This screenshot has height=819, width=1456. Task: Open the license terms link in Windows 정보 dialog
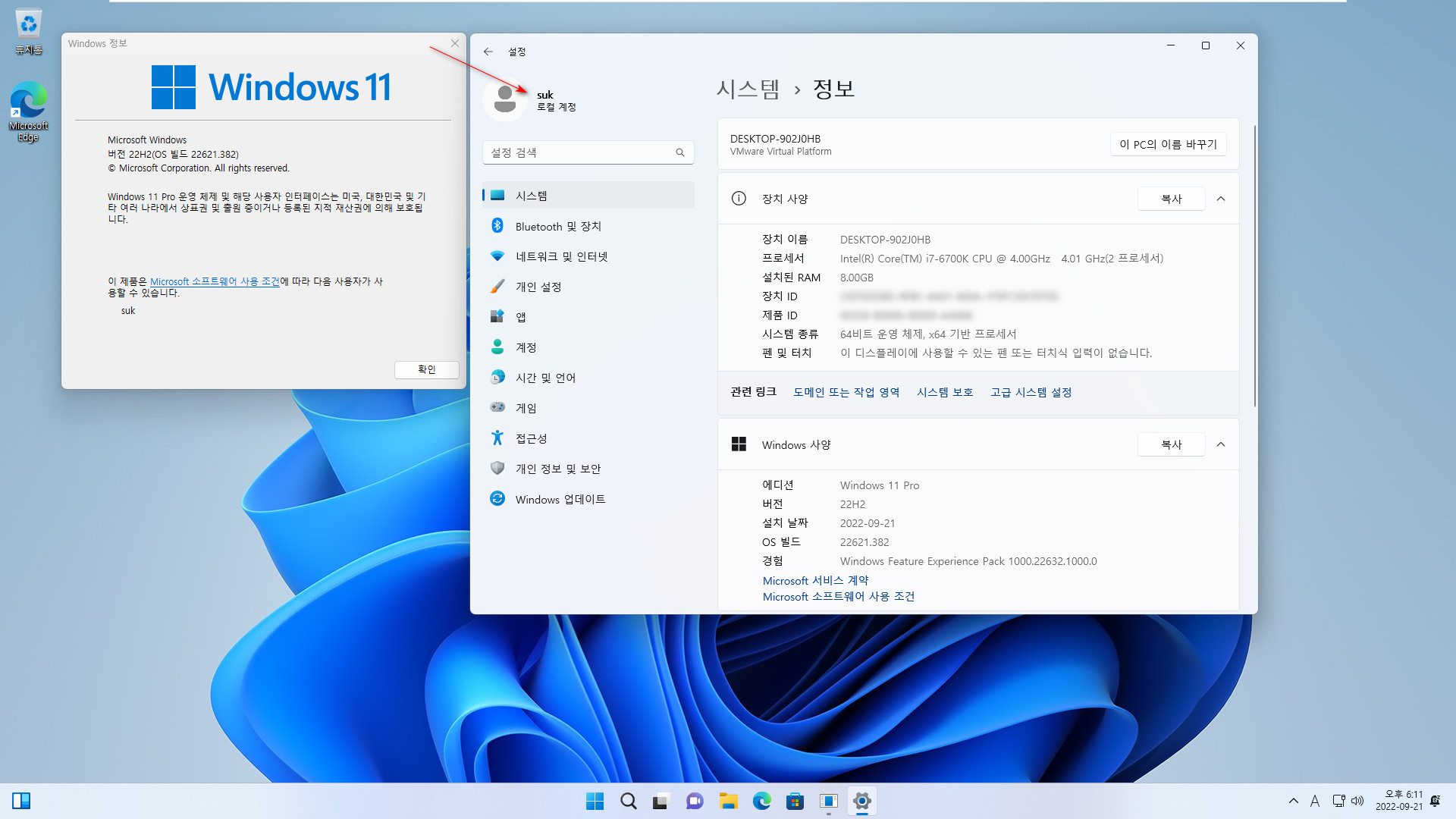215,281
